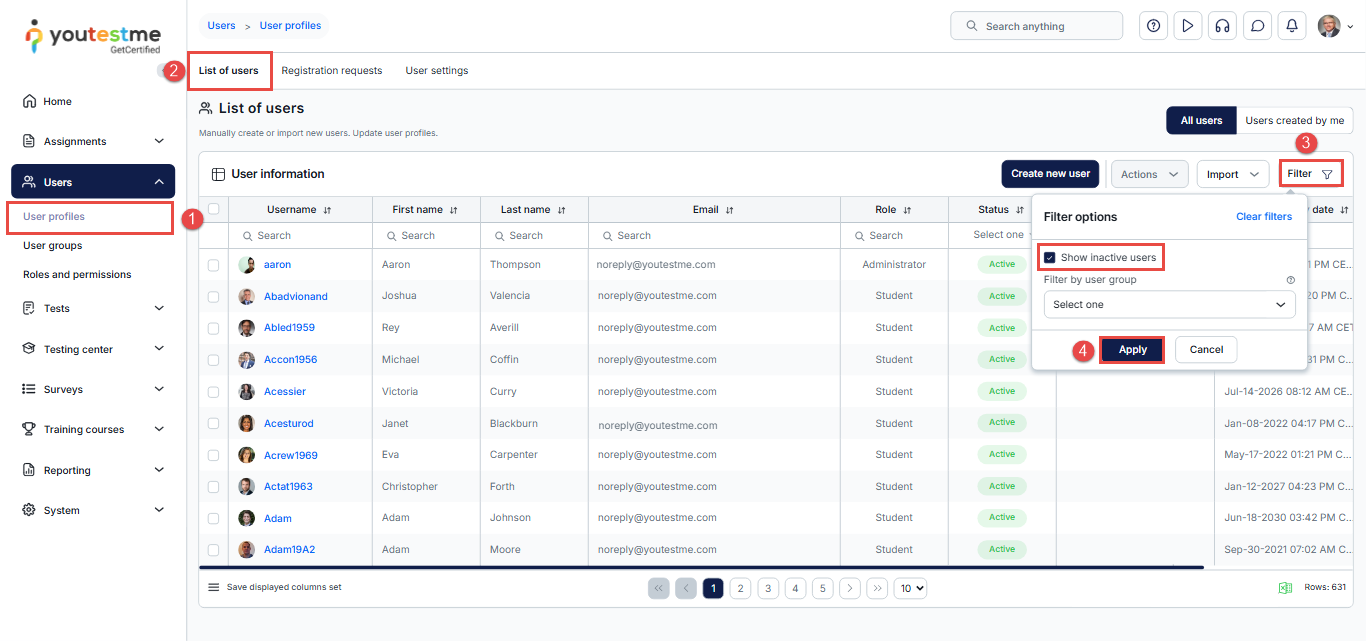Viewport: 1366px width, 641px height.
Task: Open the chat messages icon
Action: click(1257, 26)
